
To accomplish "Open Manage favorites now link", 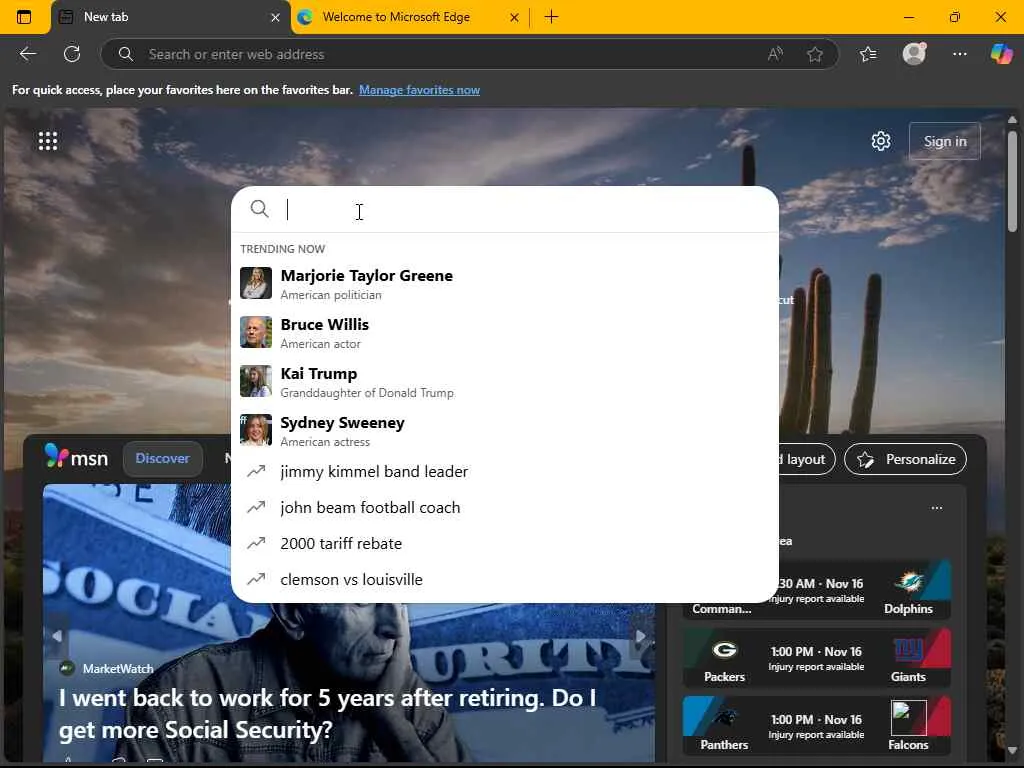I will [x=419, y=90].
